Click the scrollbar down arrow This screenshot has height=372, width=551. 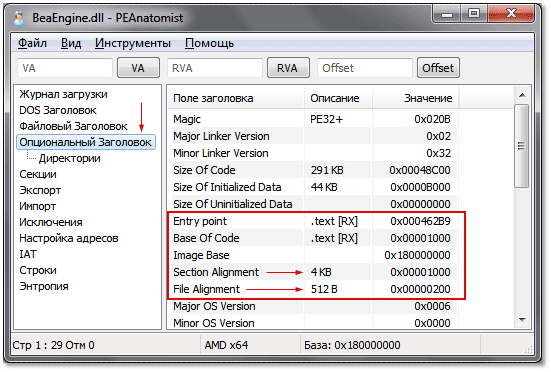point(522,320)
